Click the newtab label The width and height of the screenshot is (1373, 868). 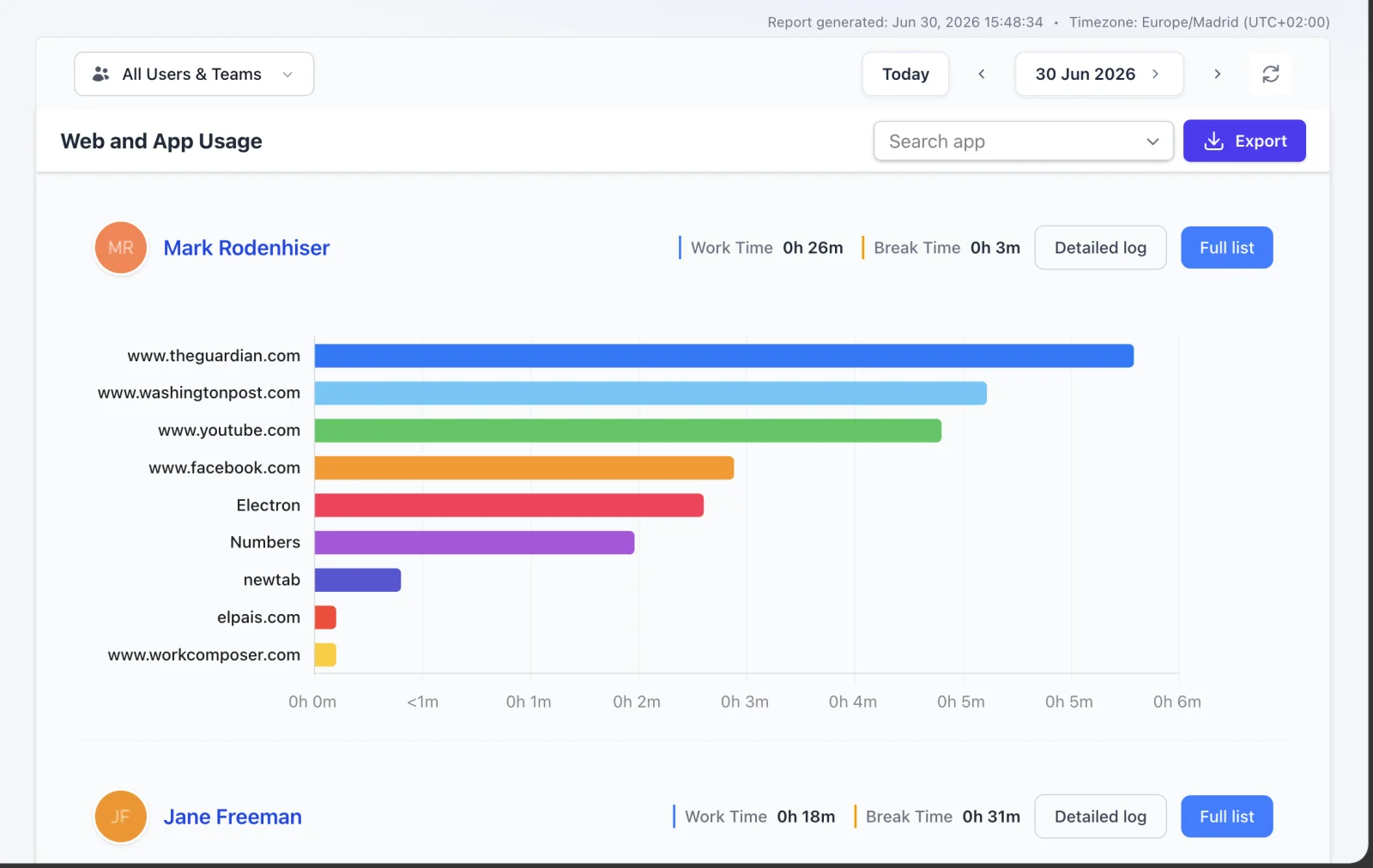click(272, 580)
